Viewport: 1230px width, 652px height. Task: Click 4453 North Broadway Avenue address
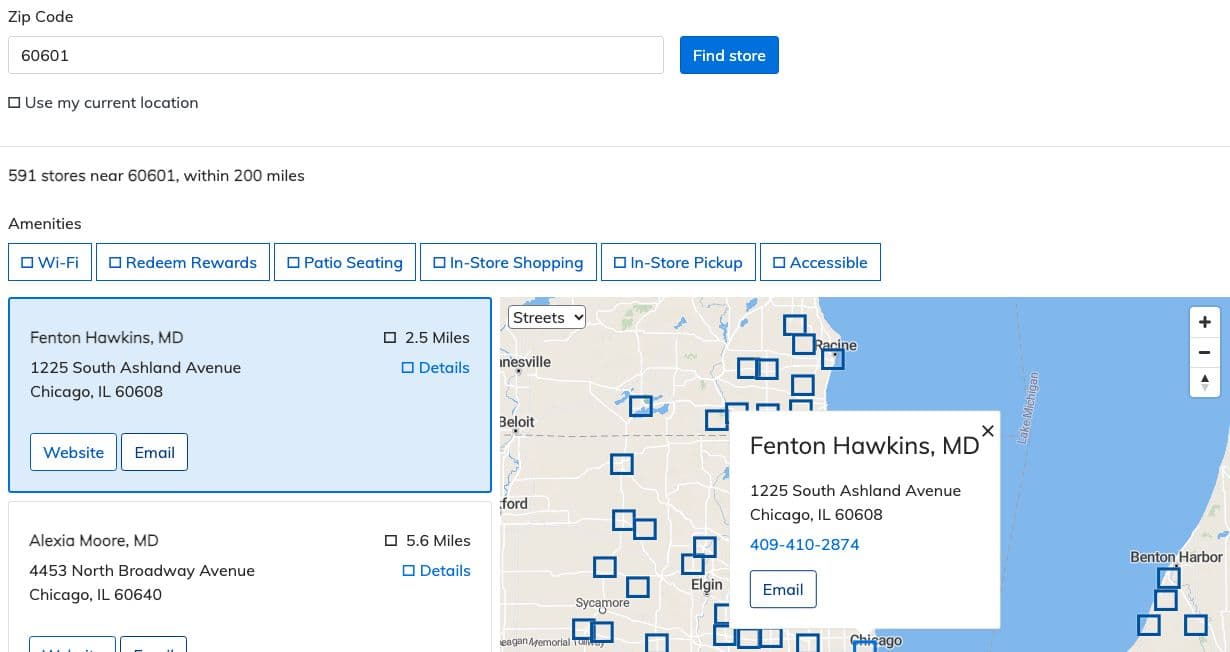point(142,570)
